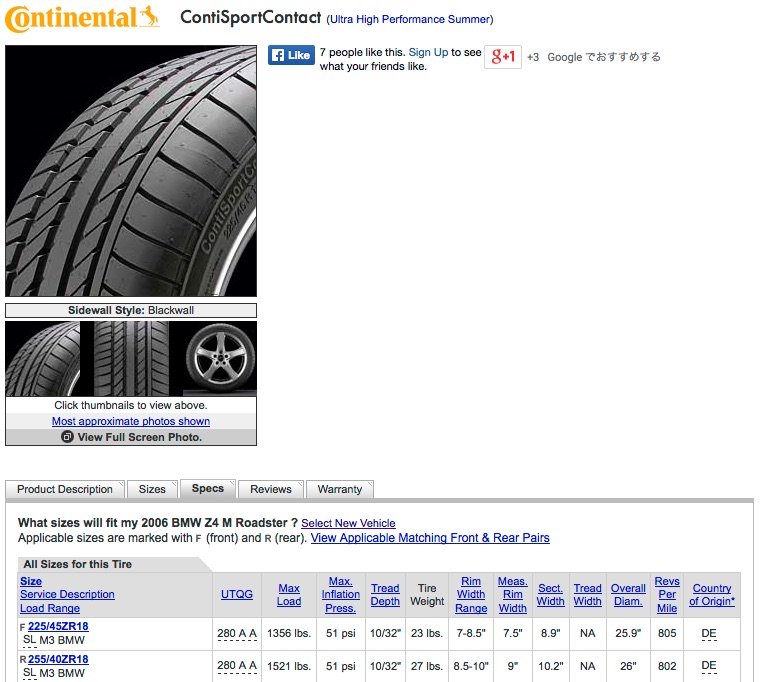This screenshot has width=760, height=682.
Task: Click the full screen photo icon
Action: (x=67, y=437)
